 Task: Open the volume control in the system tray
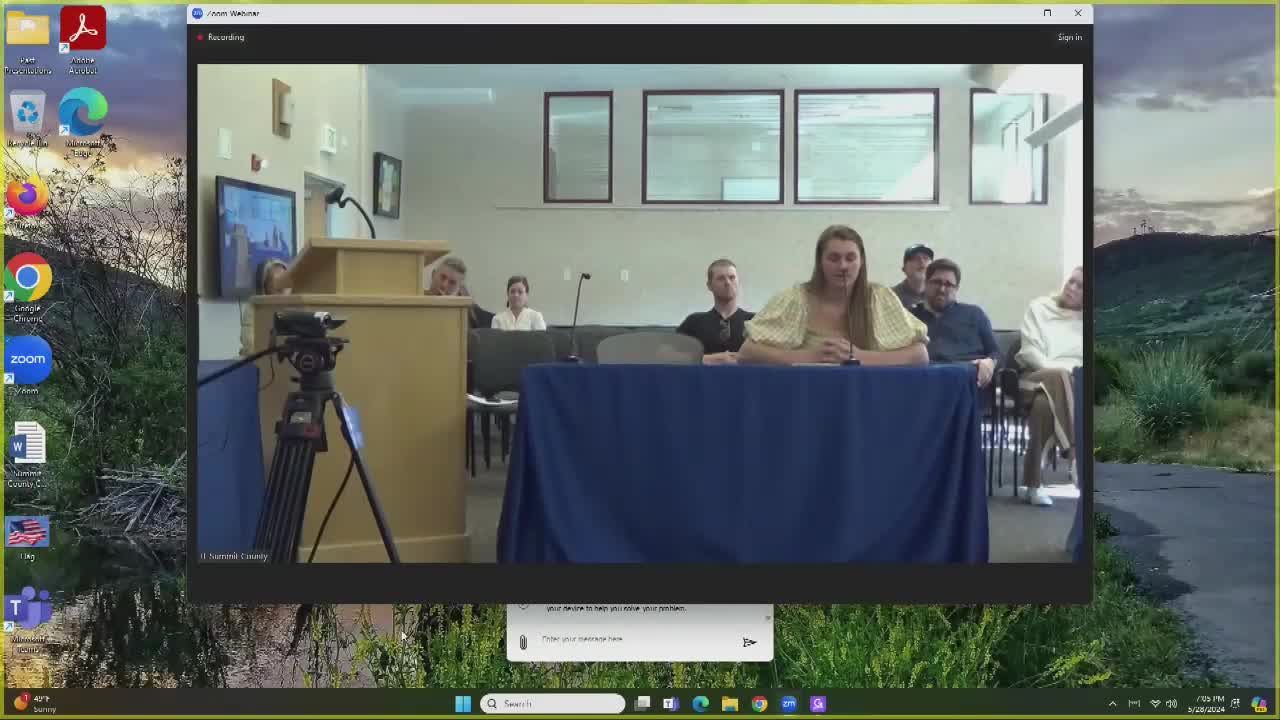pos(1169,703)
